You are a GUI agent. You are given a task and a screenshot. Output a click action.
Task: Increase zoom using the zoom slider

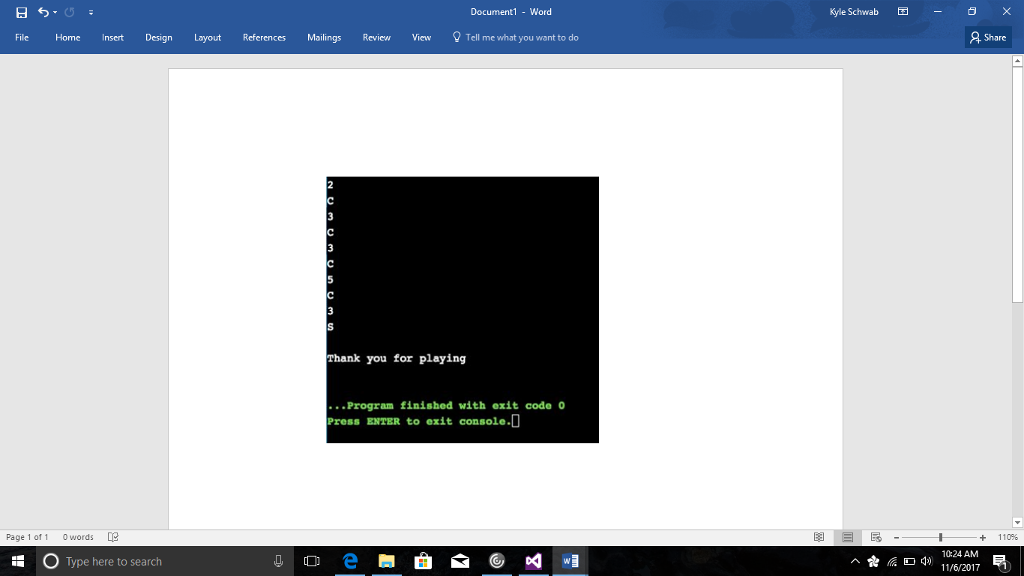[983, 537]
